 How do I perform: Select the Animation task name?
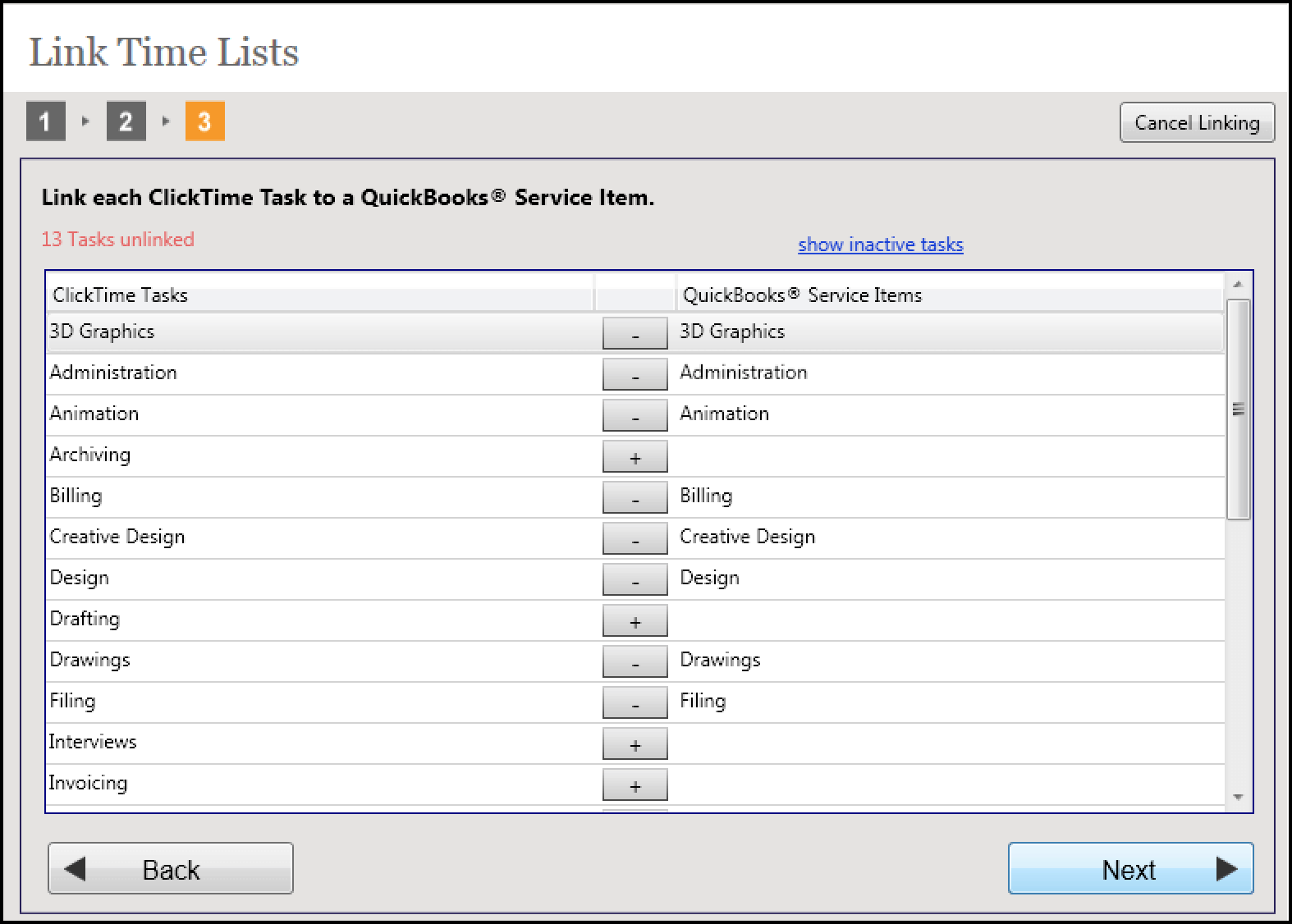94,414
